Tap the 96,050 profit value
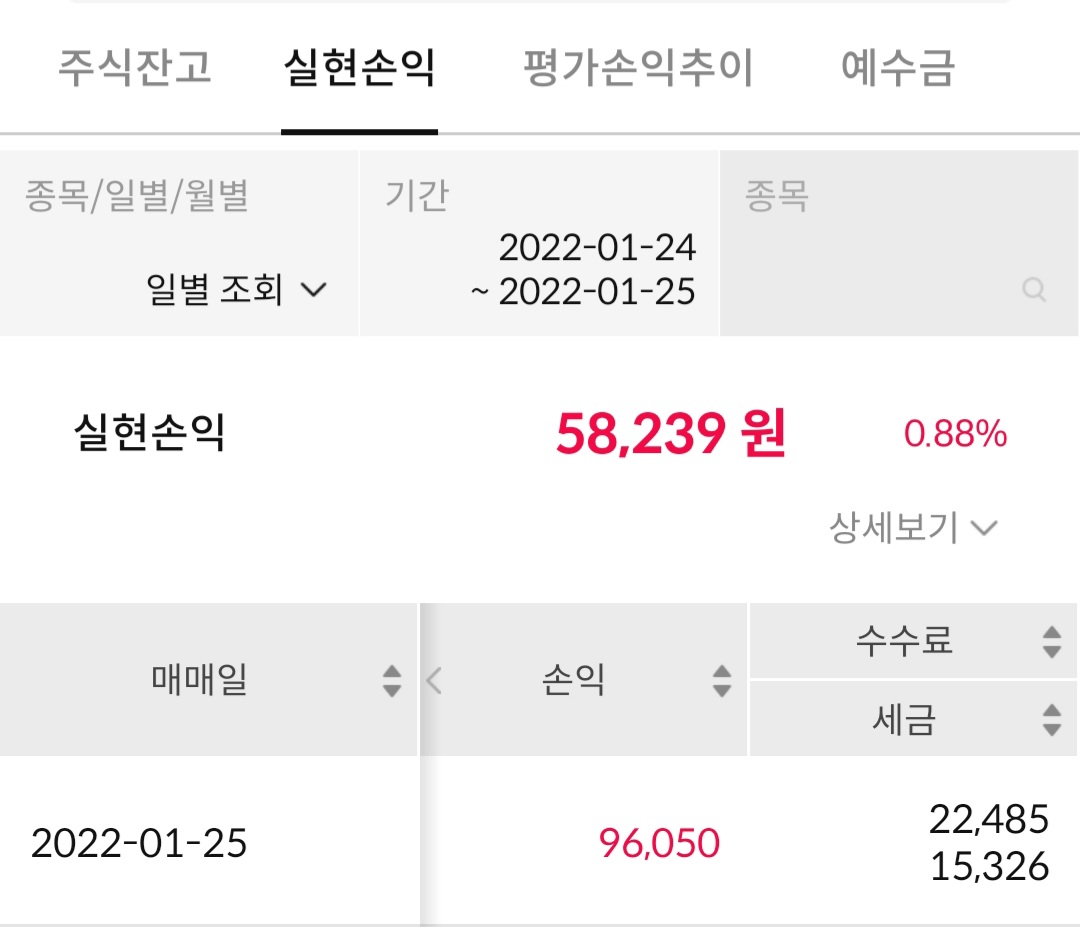The image size is (1080, 940). (x=659, y=843)
